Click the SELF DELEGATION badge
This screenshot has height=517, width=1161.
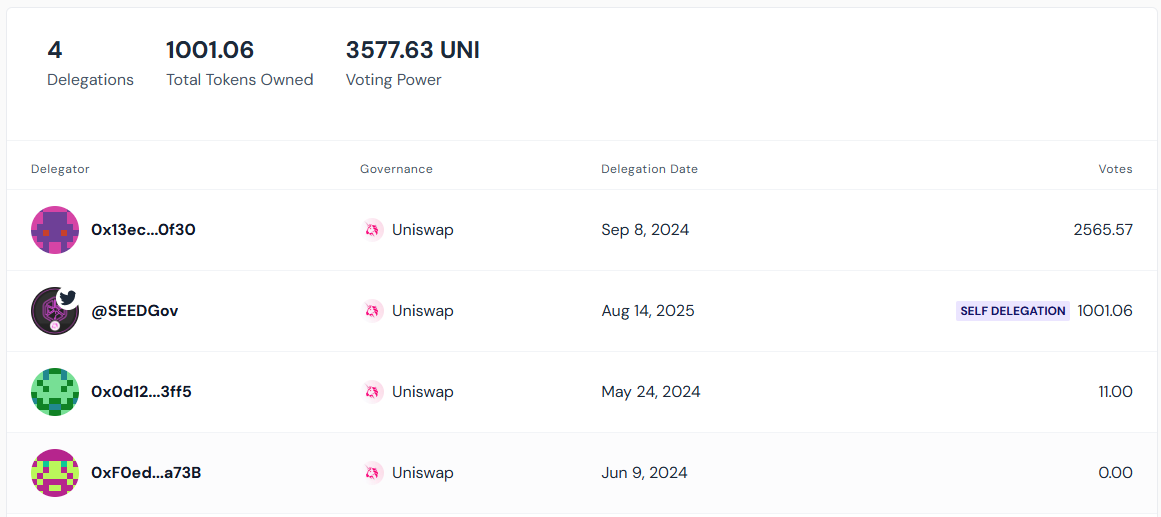tap(1012, 311)
